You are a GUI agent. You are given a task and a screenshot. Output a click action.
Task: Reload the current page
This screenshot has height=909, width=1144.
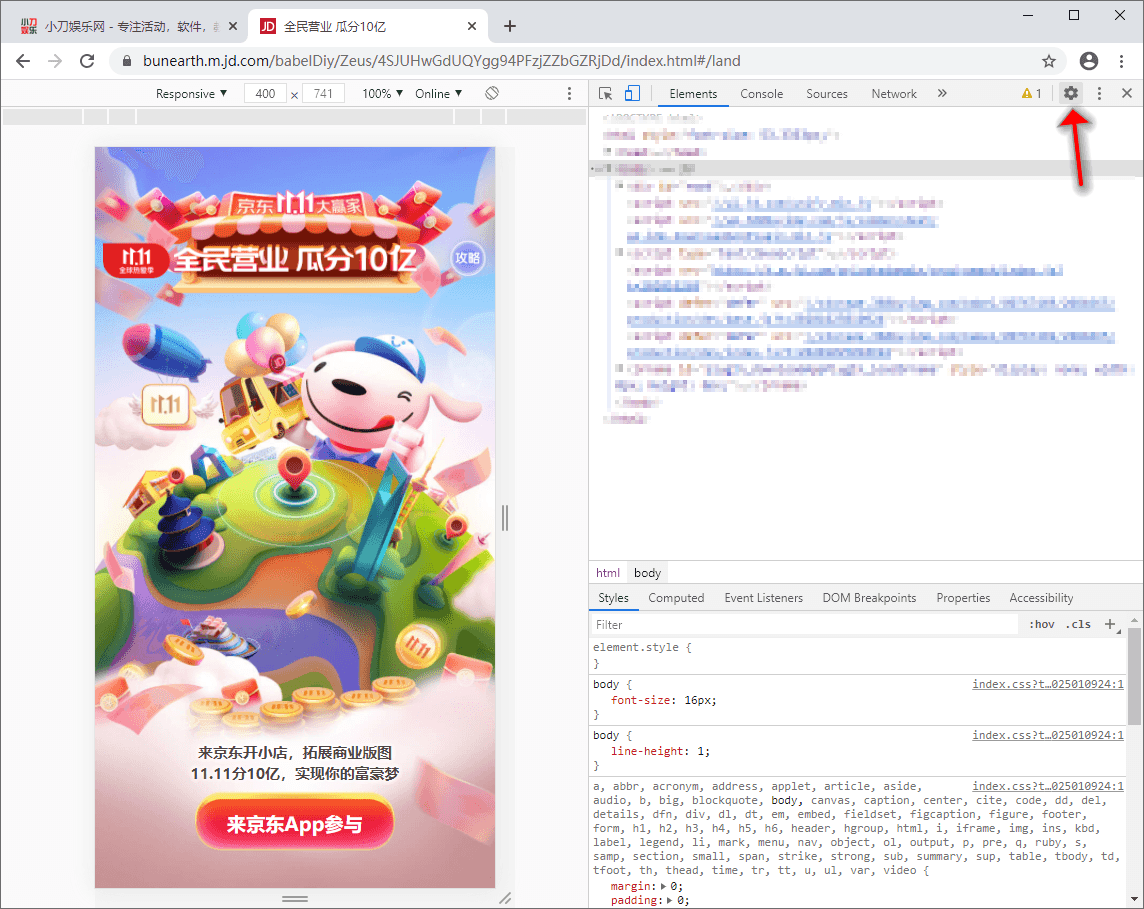87,61
